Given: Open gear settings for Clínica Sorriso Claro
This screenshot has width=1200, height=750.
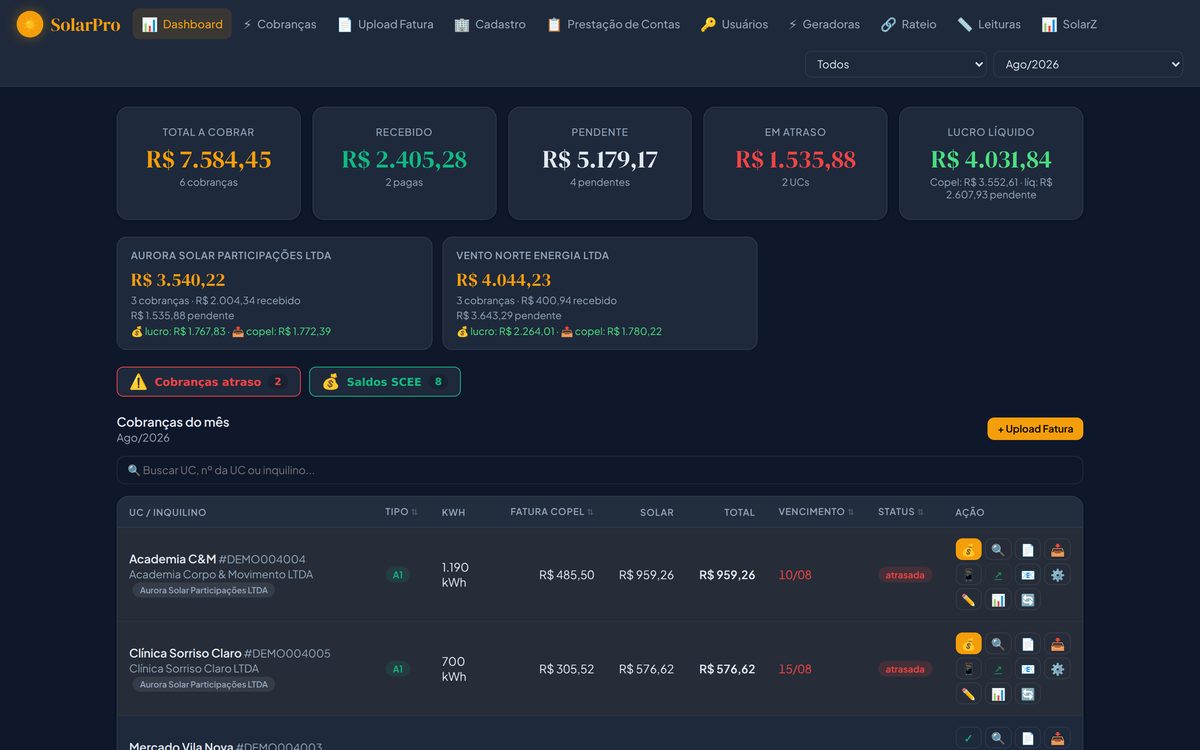Looking at the screenshot, I should point(1058,668).
